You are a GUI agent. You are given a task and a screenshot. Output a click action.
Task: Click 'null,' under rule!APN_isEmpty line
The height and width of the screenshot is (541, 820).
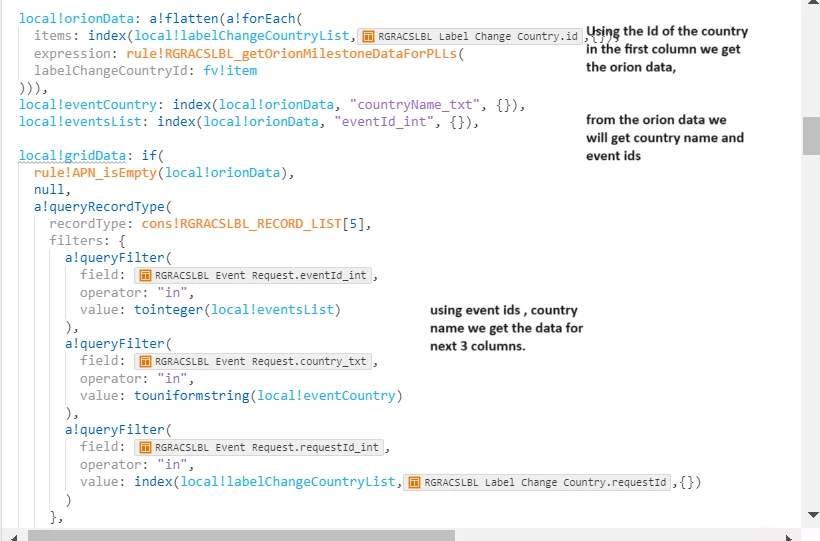point(52,189)
